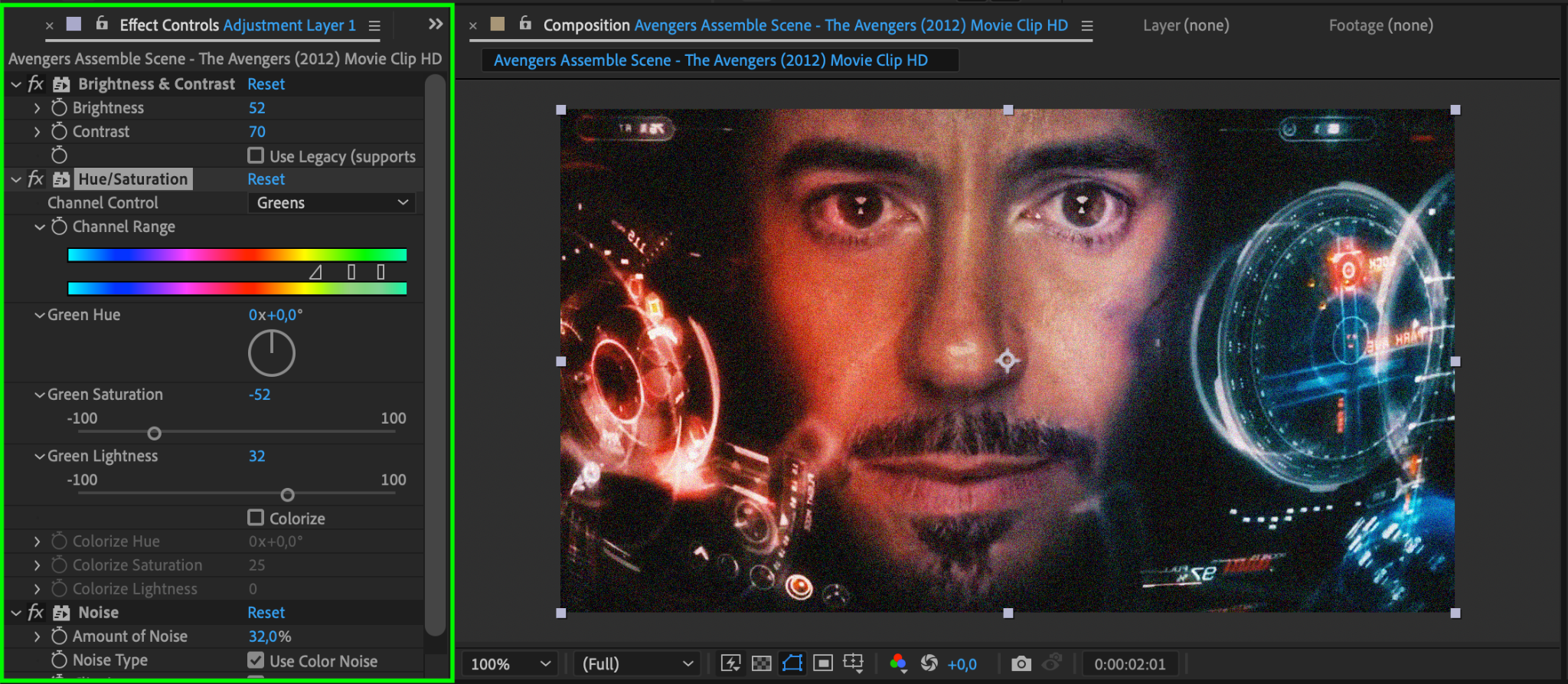Screen dimensions: 1568x684
Task: Click the Show Snapshot icon
Action: 1053,663
